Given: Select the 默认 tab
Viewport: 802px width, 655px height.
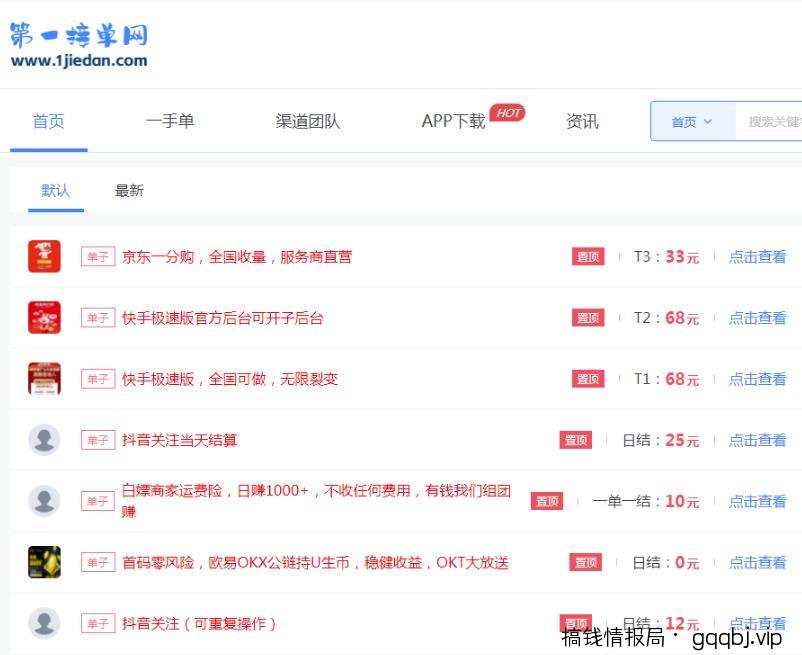Looking at the screenshot, I should (x=55, y=190).
